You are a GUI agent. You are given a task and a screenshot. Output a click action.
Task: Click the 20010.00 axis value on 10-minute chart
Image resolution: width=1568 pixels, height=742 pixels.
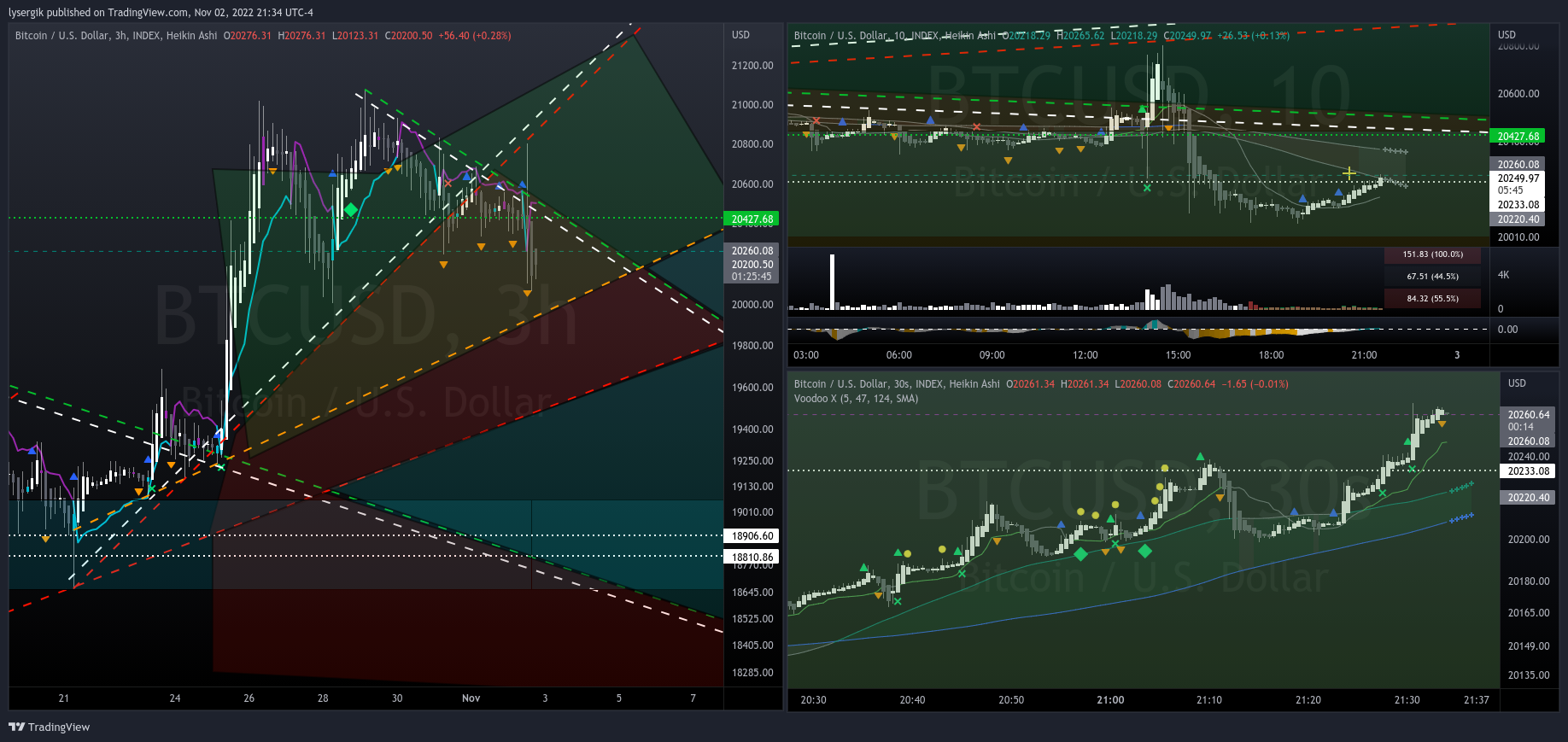pyautogui.click(x=1518, y=237)
